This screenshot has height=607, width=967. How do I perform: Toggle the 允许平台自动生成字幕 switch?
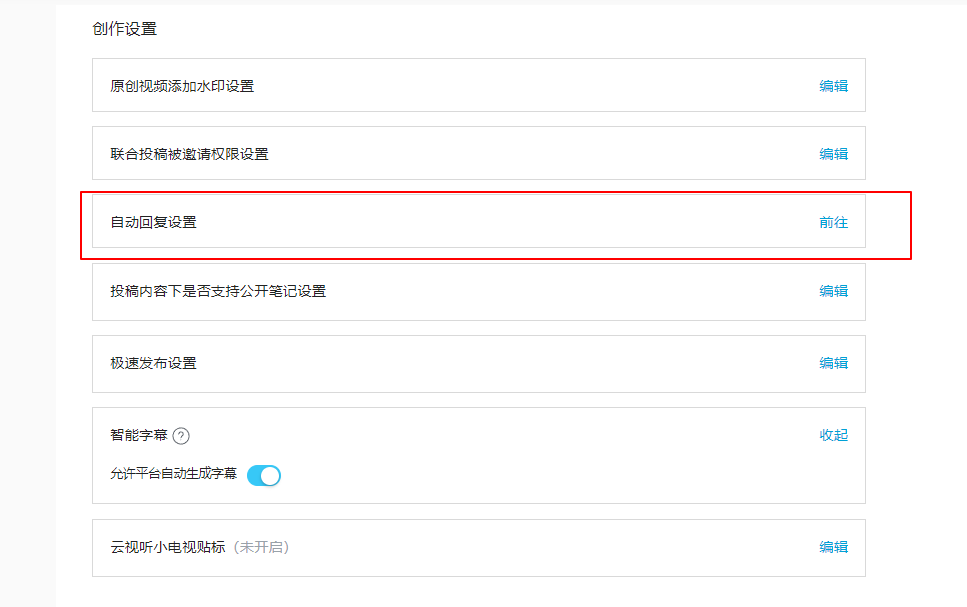pyautogui.click(x=264, y=475)
